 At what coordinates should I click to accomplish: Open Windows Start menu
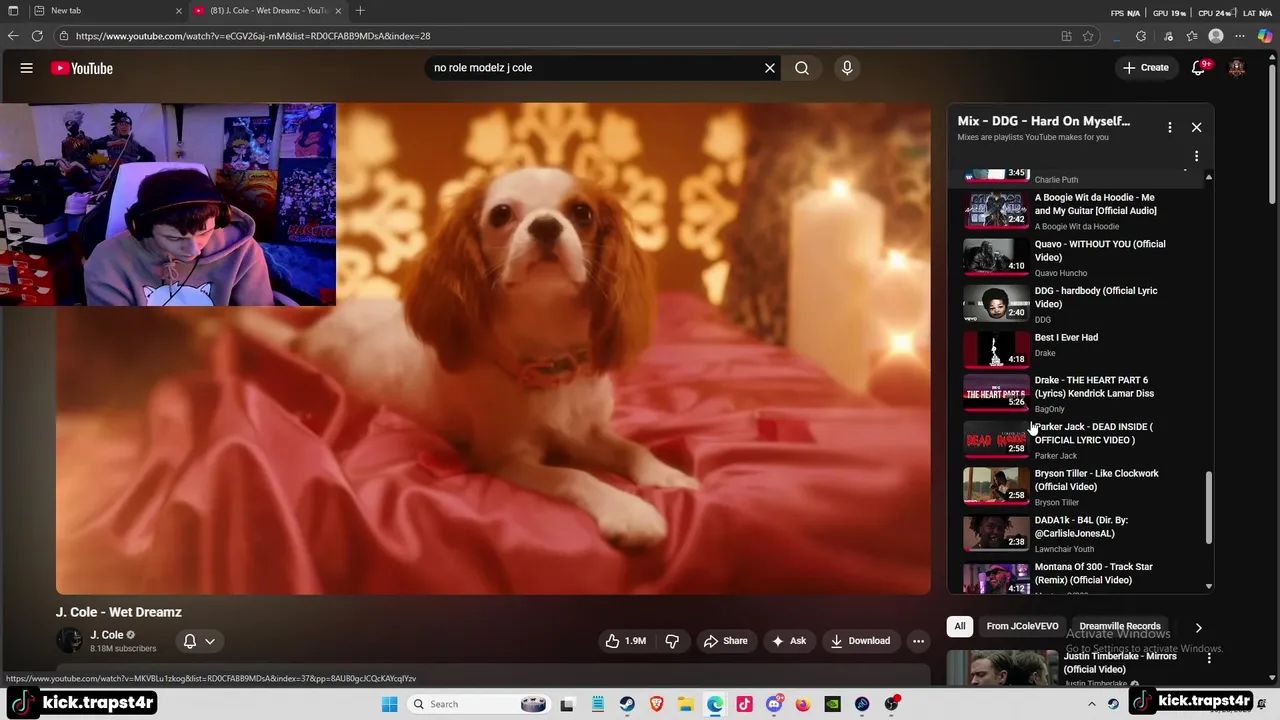point(389,704)
